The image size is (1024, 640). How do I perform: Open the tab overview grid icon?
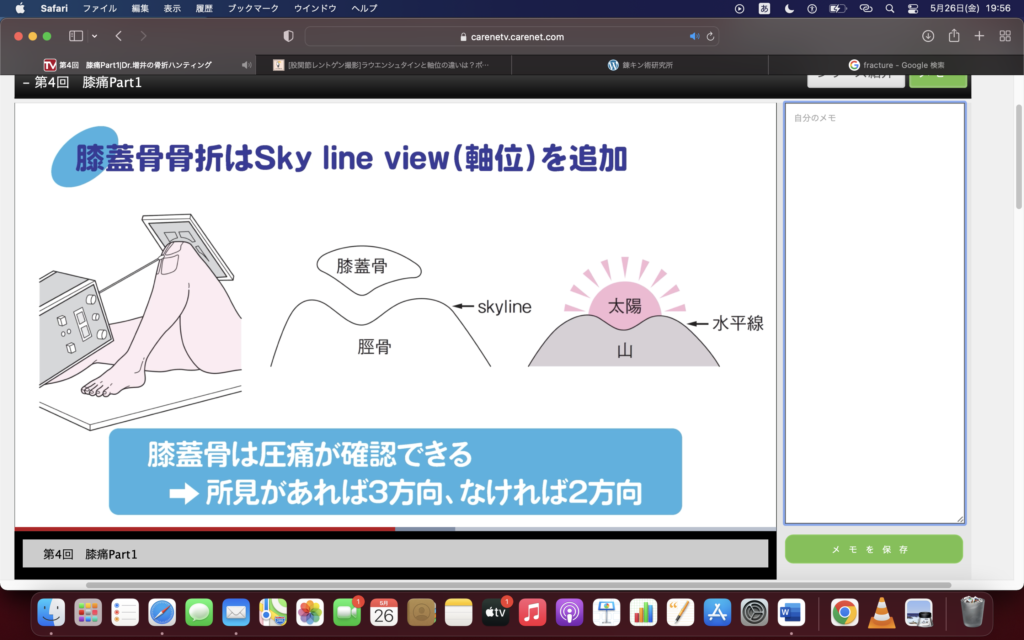click(1005, 36)
